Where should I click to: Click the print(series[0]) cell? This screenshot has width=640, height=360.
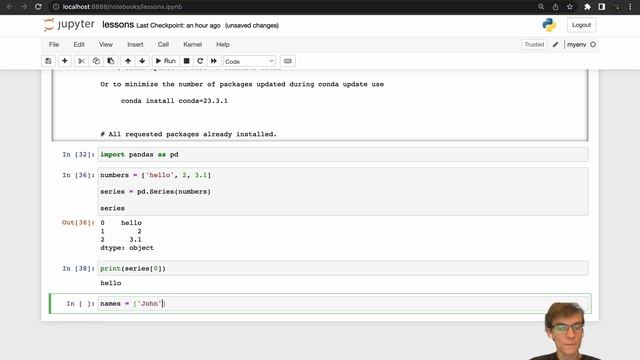(x=343, y=269)
